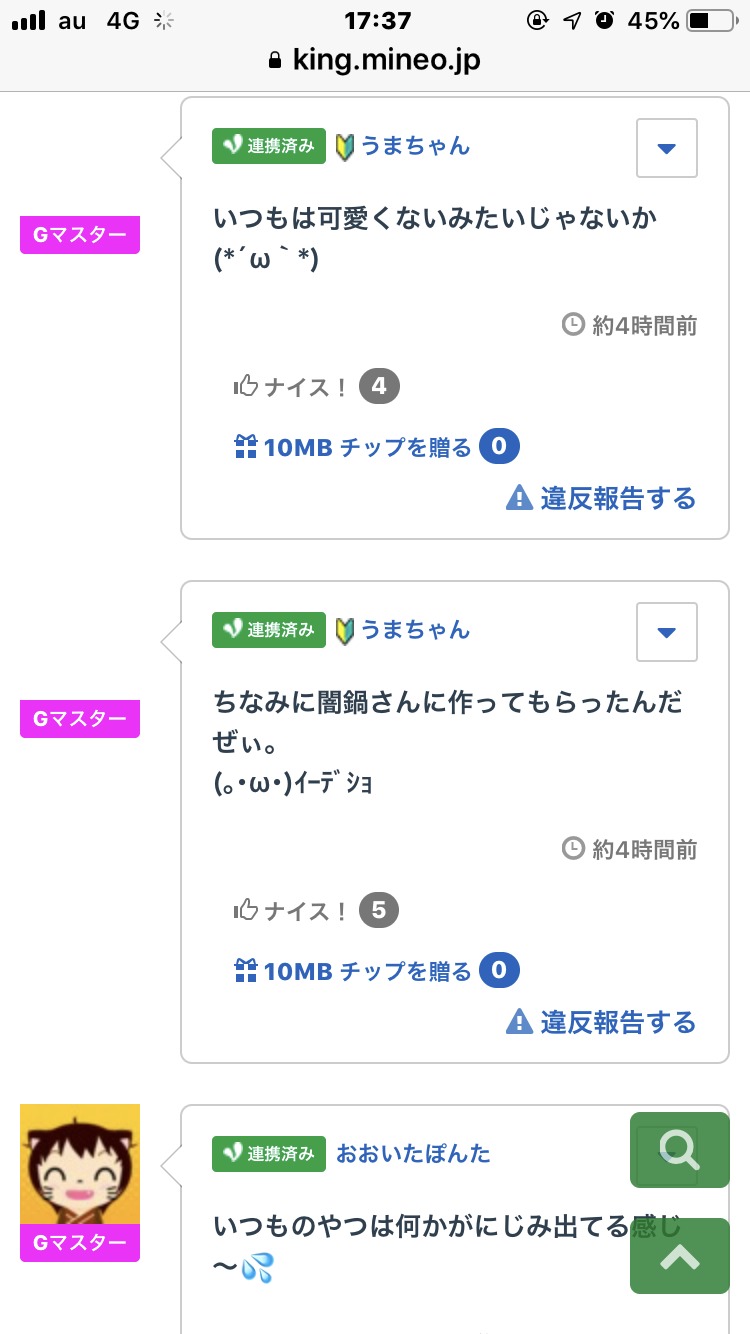Tap the おおいたぽんた cat avatar image
The width and height of the screenshot is (750, 1334).
click(x=80, y=1164)
